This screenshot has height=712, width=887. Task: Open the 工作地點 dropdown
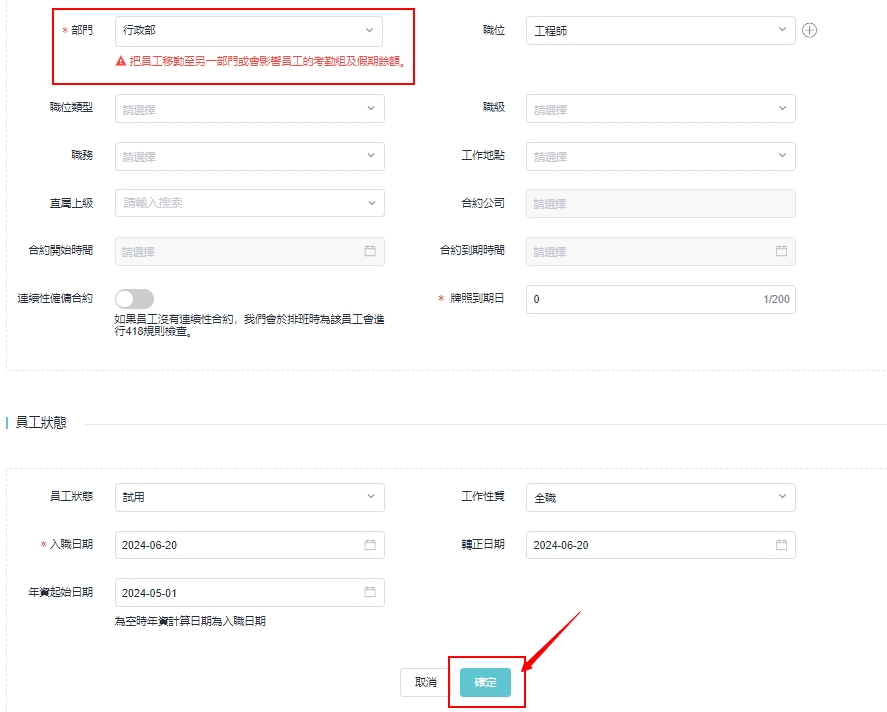click(x=660, y=156)
